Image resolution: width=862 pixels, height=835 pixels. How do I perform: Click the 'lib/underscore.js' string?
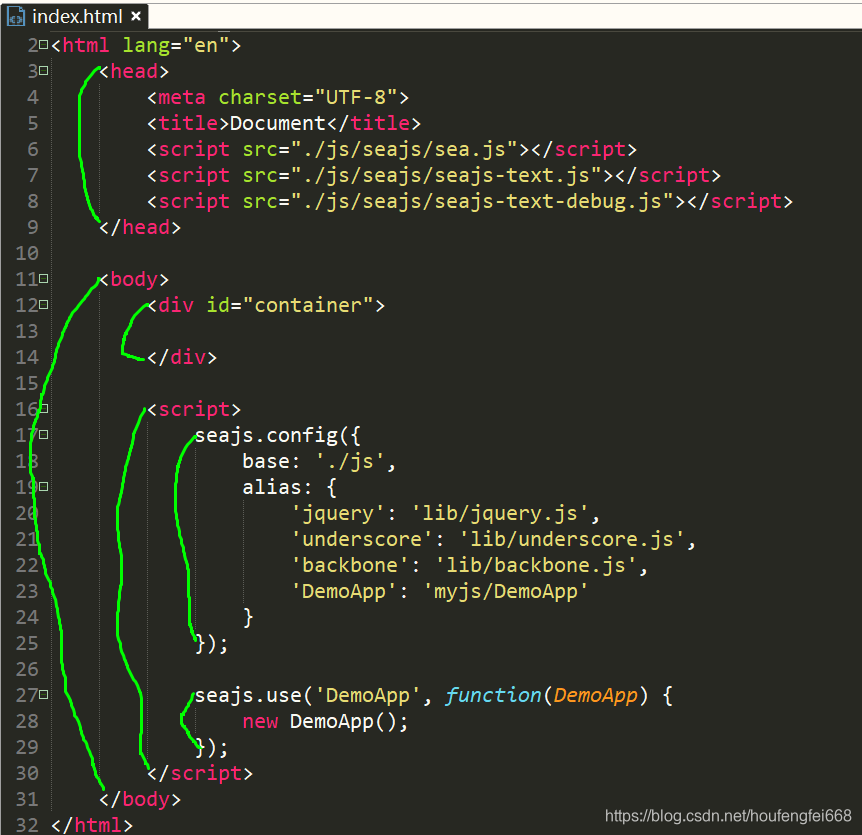pyautogui.click(x=572, y=539)
